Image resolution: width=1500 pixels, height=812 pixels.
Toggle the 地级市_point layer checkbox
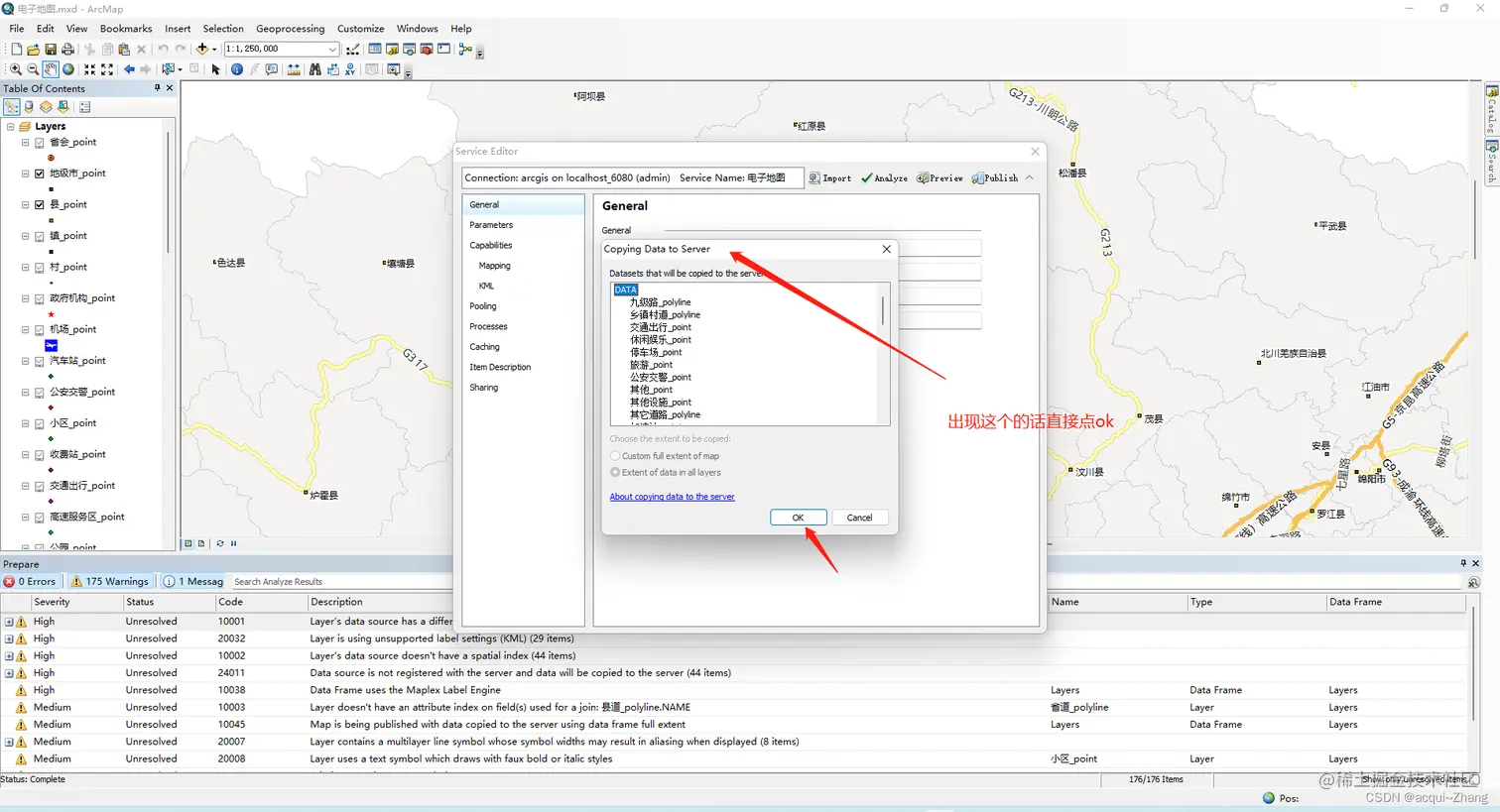(40, 174)
